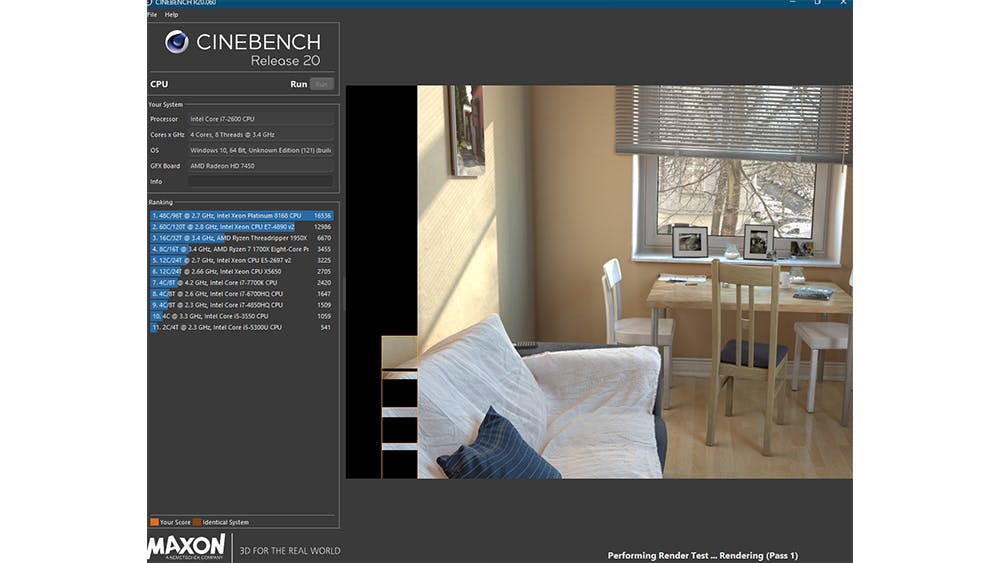
Task: Maximize the Cinebench window
Action: [x=818, y=3]
